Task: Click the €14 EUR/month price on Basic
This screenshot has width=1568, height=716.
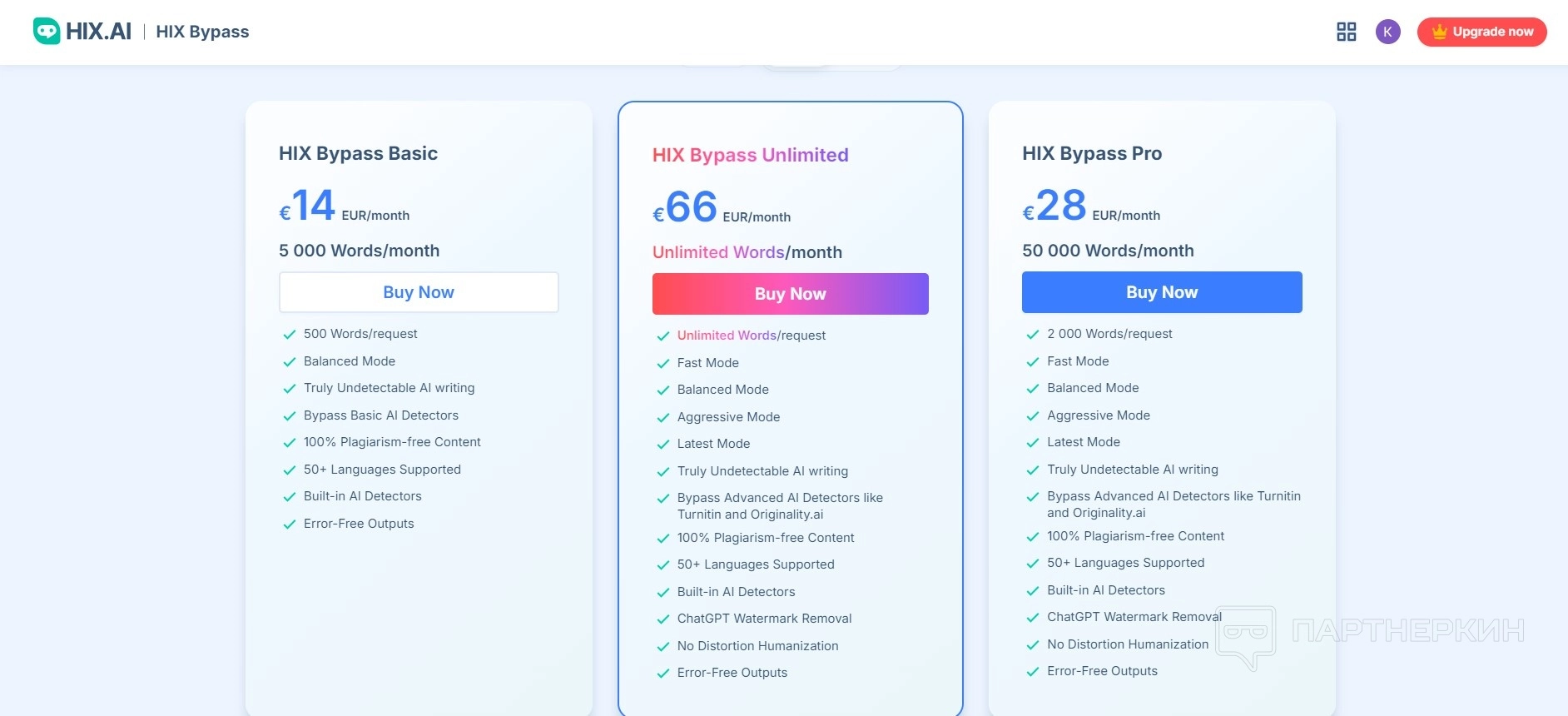Action: (344, 206)
